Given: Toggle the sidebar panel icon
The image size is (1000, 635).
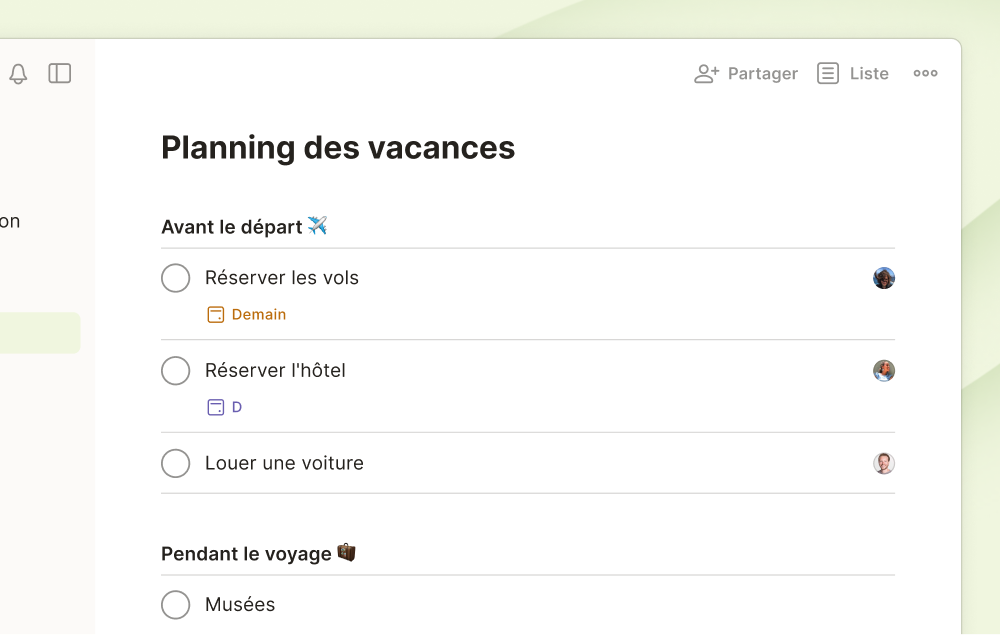Looking at the screenshot, I should (60, 73).
